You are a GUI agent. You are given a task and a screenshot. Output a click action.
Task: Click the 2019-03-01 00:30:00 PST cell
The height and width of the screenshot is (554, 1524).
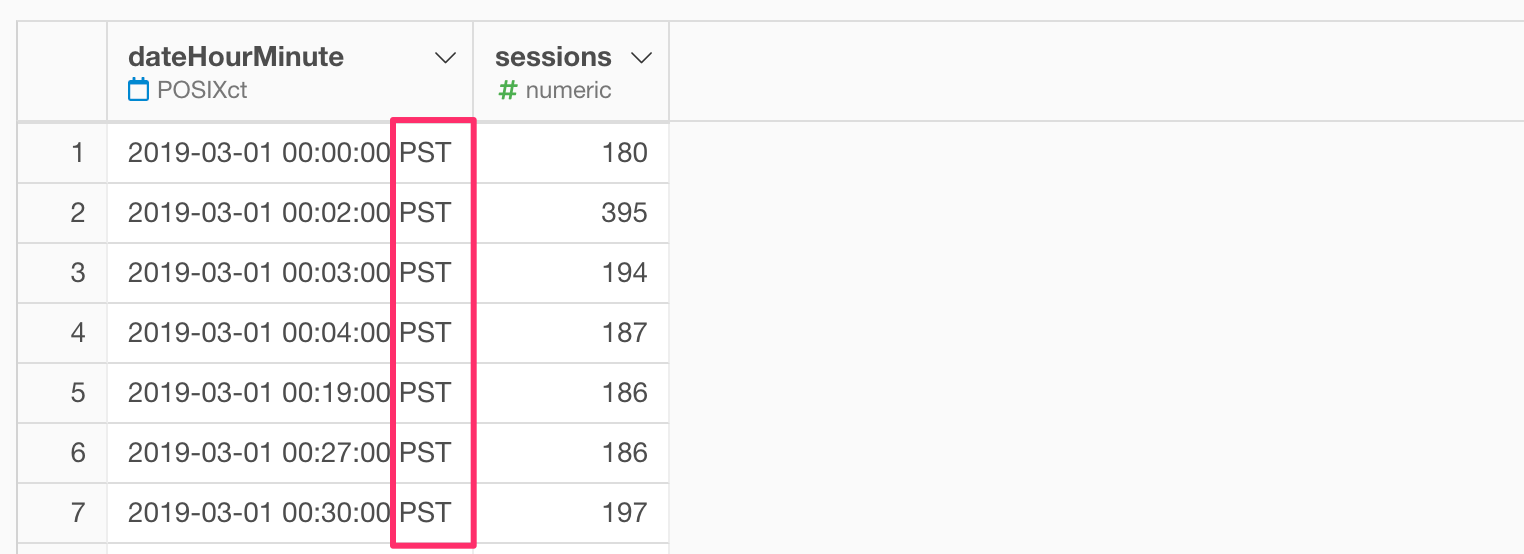pos(290,513)
